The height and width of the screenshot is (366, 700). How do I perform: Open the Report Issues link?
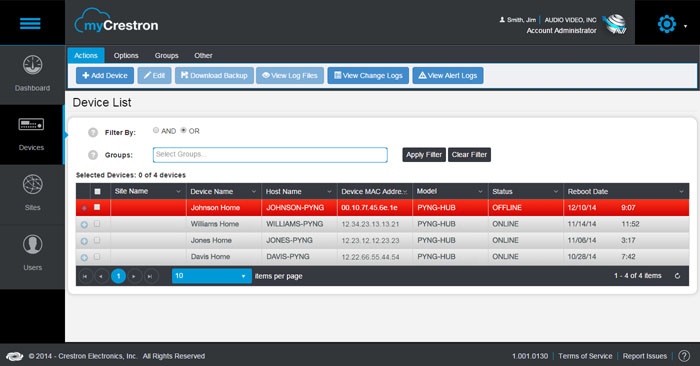point(645,356)
